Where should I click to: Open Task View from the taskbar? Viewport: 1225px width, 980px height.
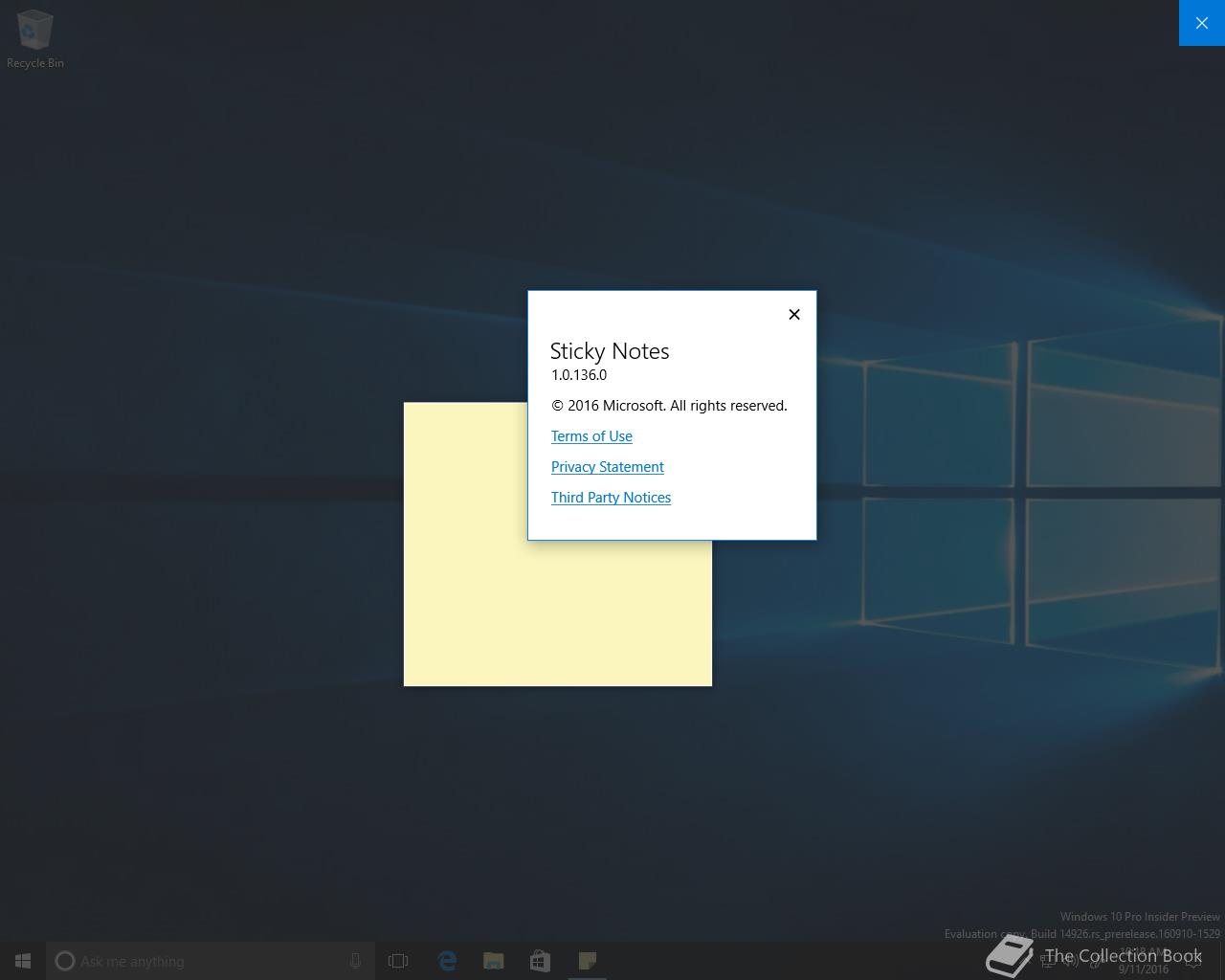[398, 961]
